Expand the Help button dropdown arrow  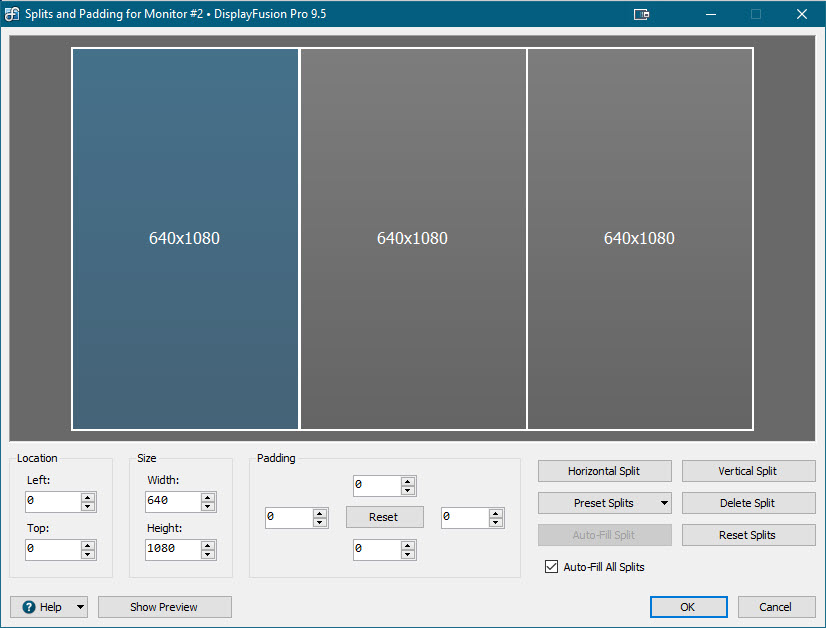(x=80, y=607)
